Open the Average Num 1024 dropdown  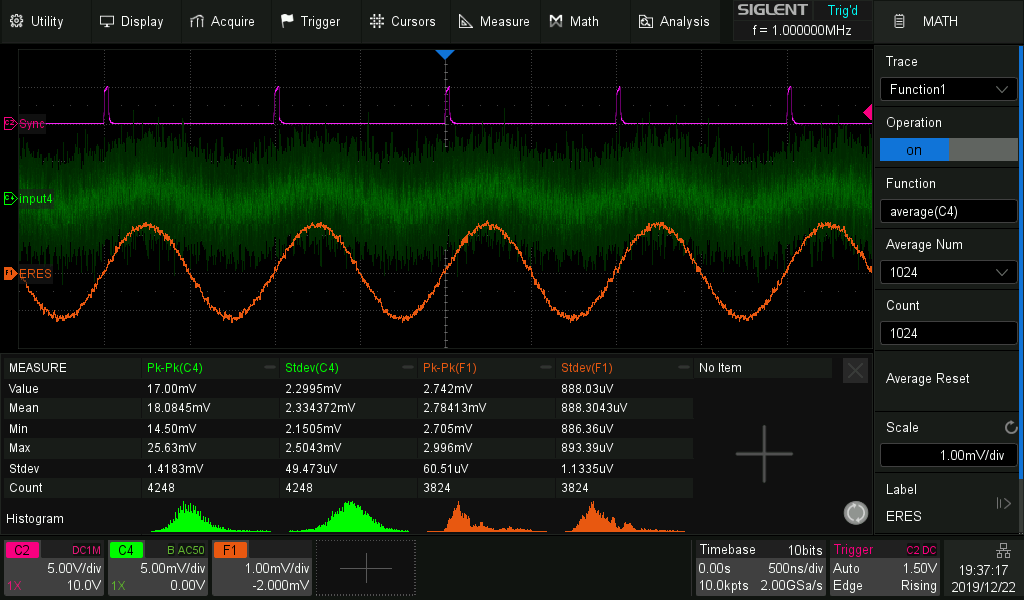pos(948,272)
